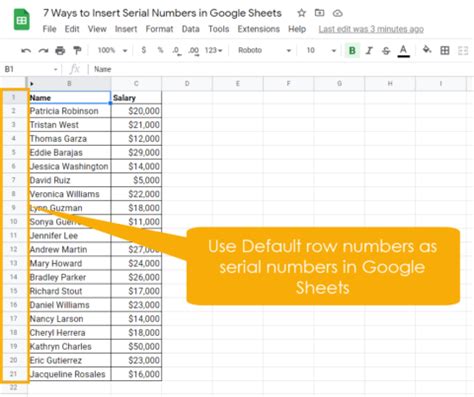Screen dimensions: 474x397
Task: Open the File menu
Action: (49, 29)
